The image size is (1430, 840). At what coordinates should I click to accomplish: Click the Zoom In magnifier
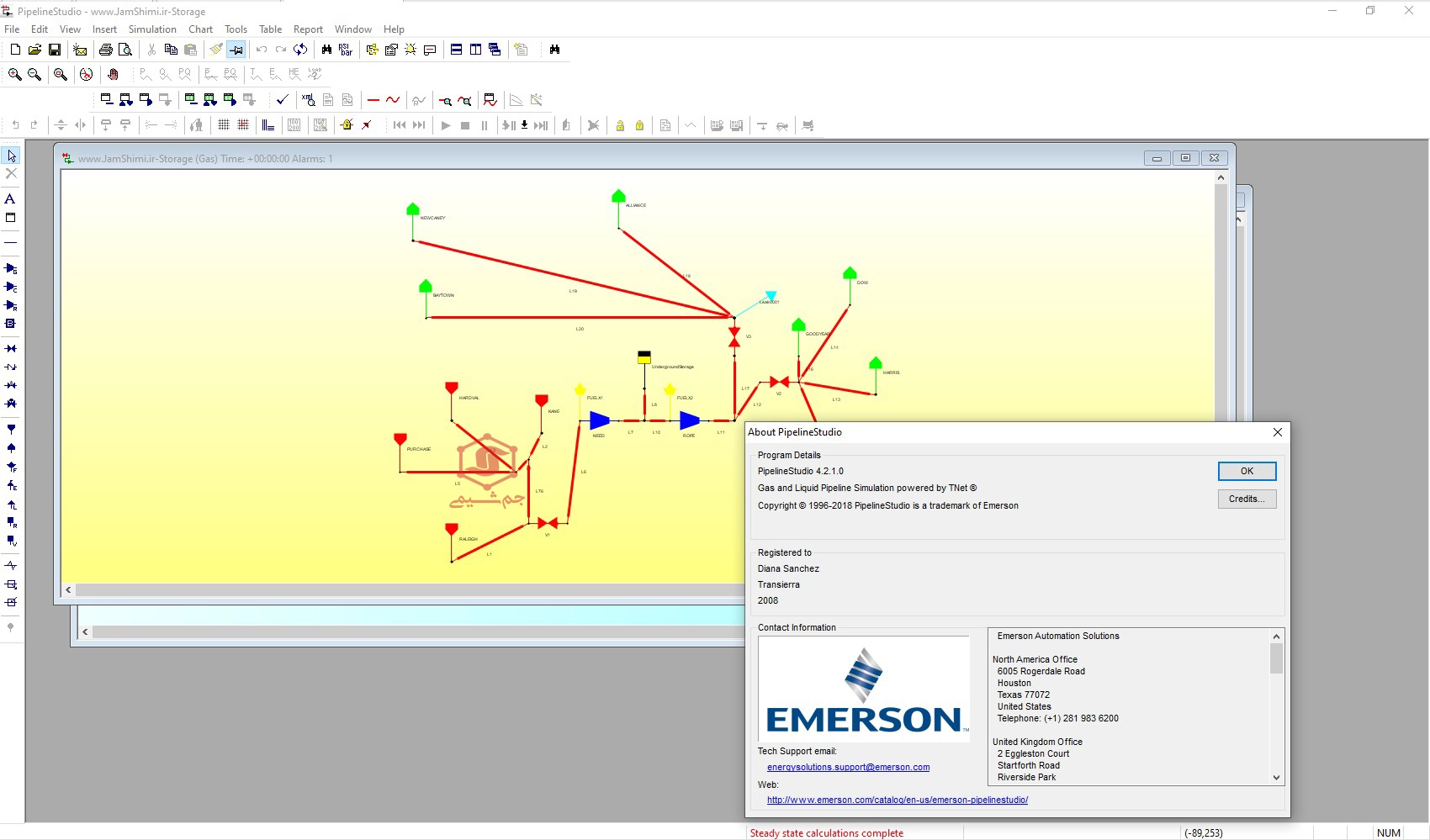15,75
